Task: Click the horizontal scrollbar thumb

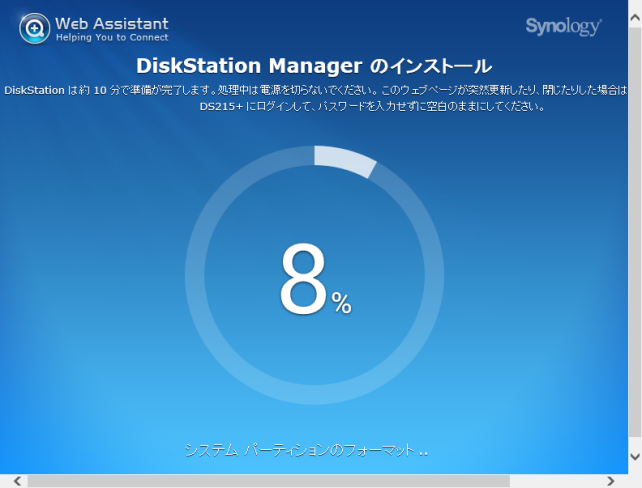Action: [269, 481]
